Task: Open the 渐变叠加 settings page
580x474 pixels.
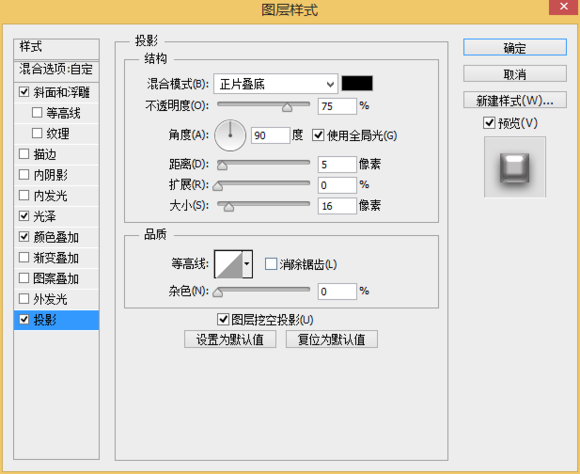Action: point(56,258)
